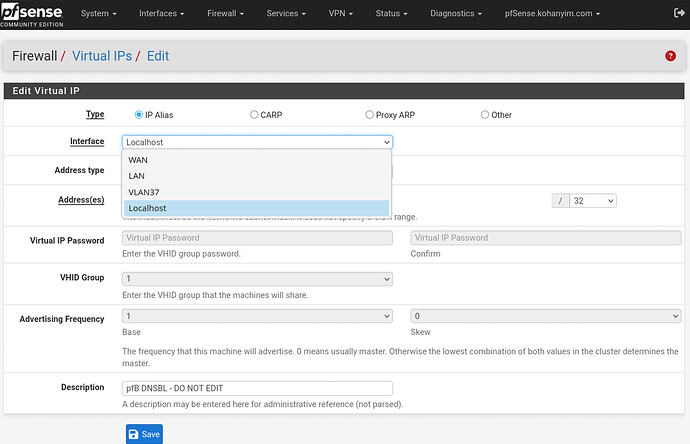
Task: Open the Firewall menu in navbar
Action: [225, 13]
